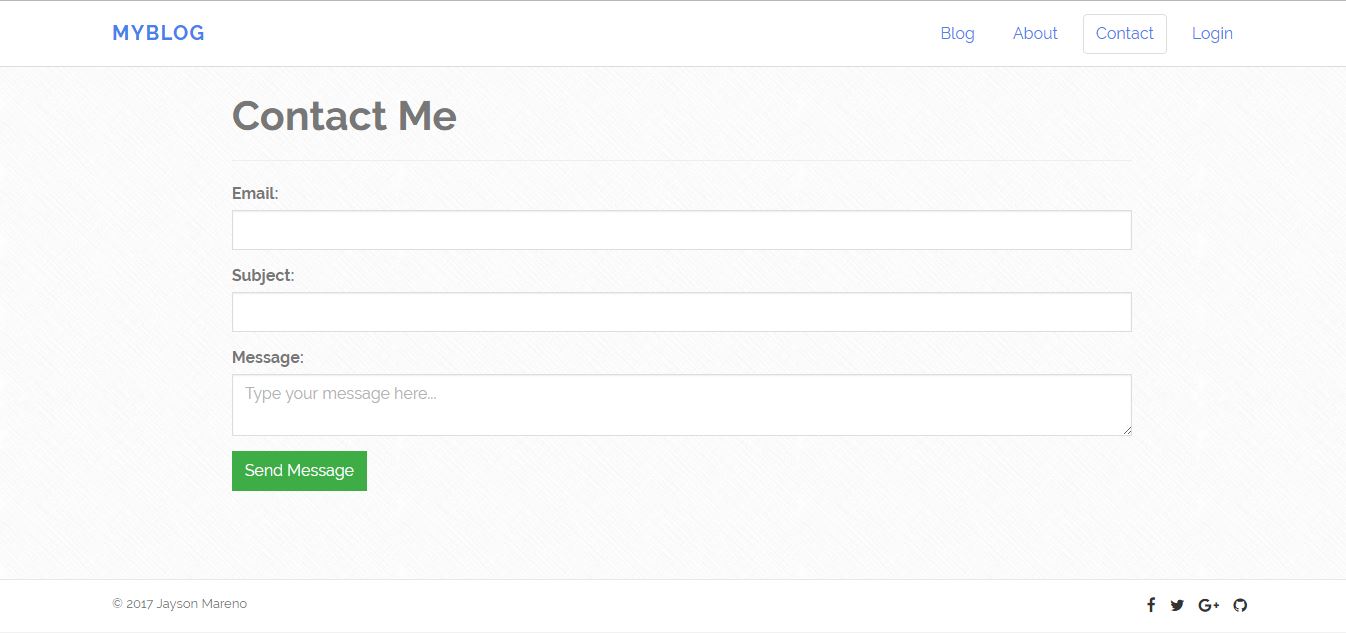The width and height of the screenshot is (1346, 633).
Task: Select the Contact nav tab
Action: coord(1124,34)
